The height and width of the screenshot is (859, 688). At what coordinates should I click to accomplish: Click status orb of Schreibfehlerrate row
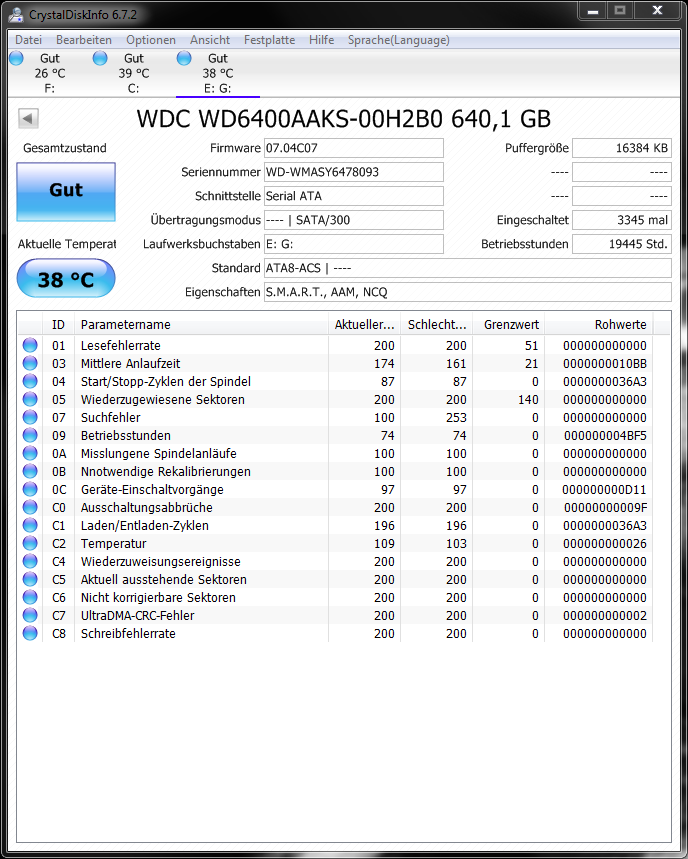coord(30,633)
